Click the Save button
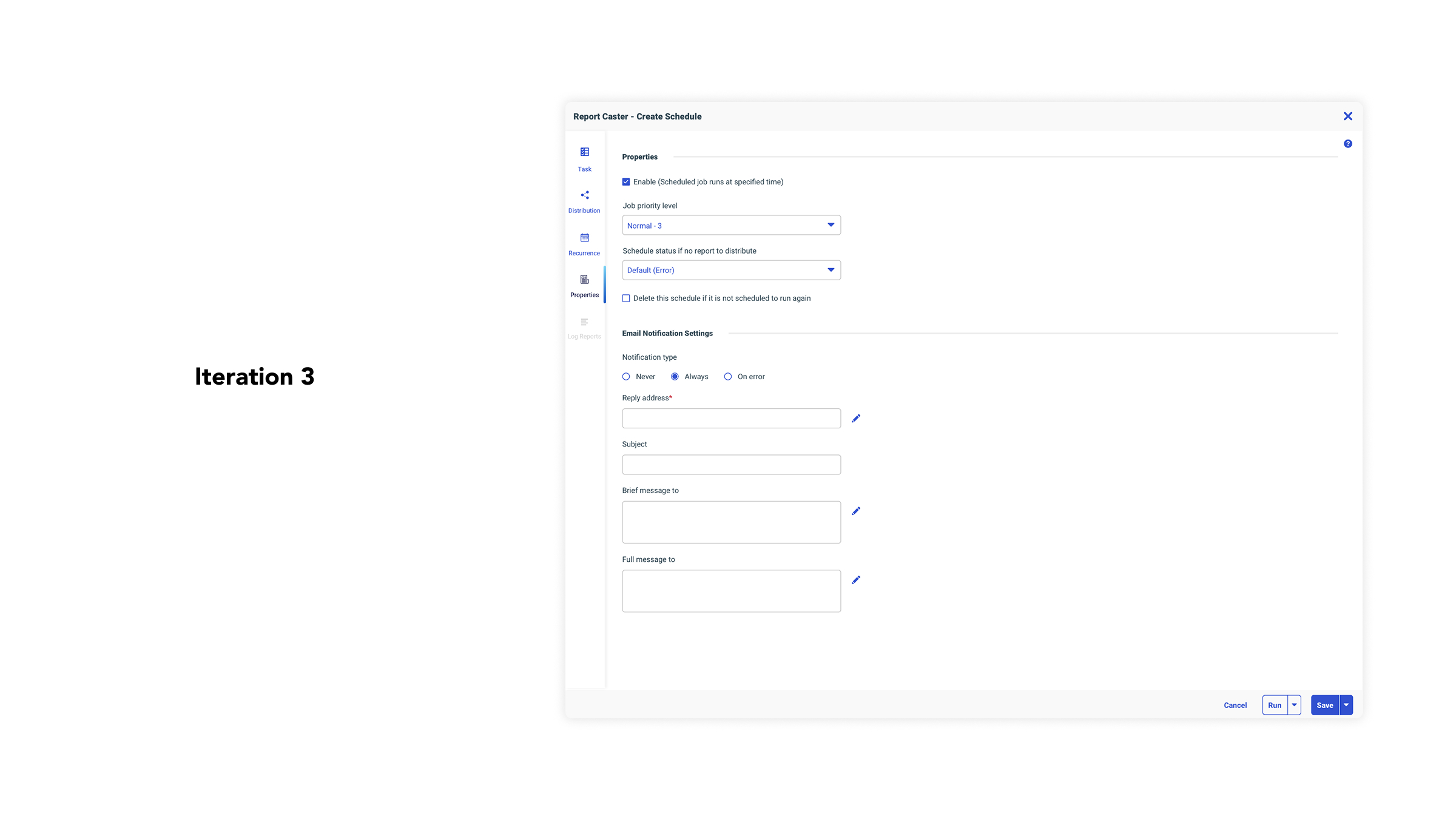 coord(1324,705)
